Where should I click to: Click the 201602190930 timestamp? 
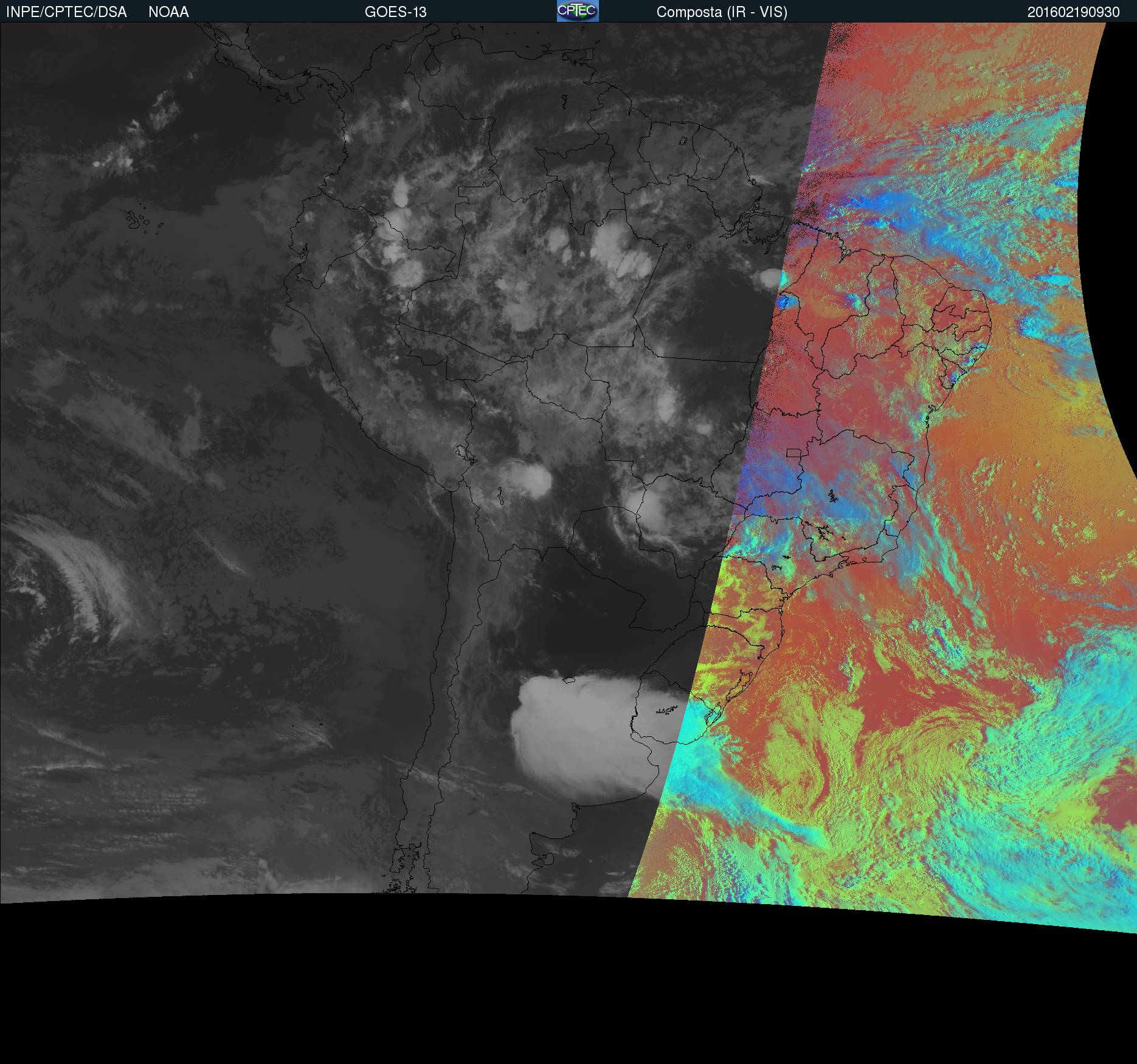(x=1073, y=12)
